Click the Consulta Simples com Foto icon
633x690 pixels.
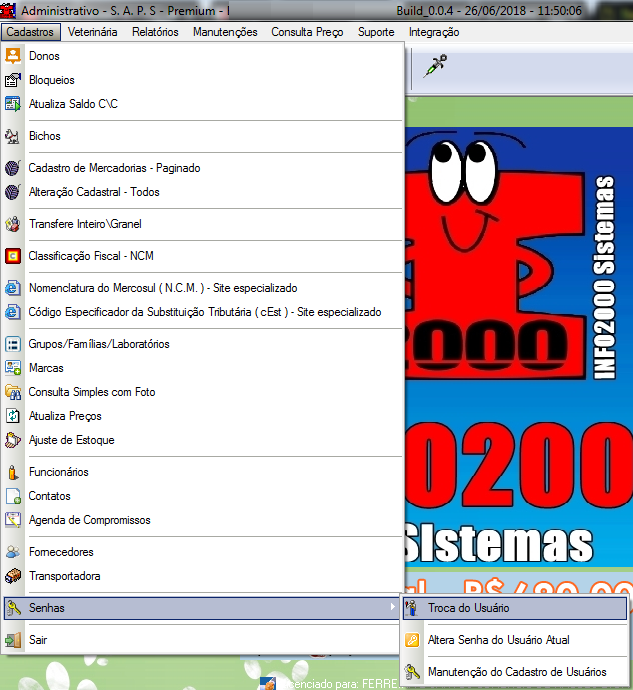(13, 392)
